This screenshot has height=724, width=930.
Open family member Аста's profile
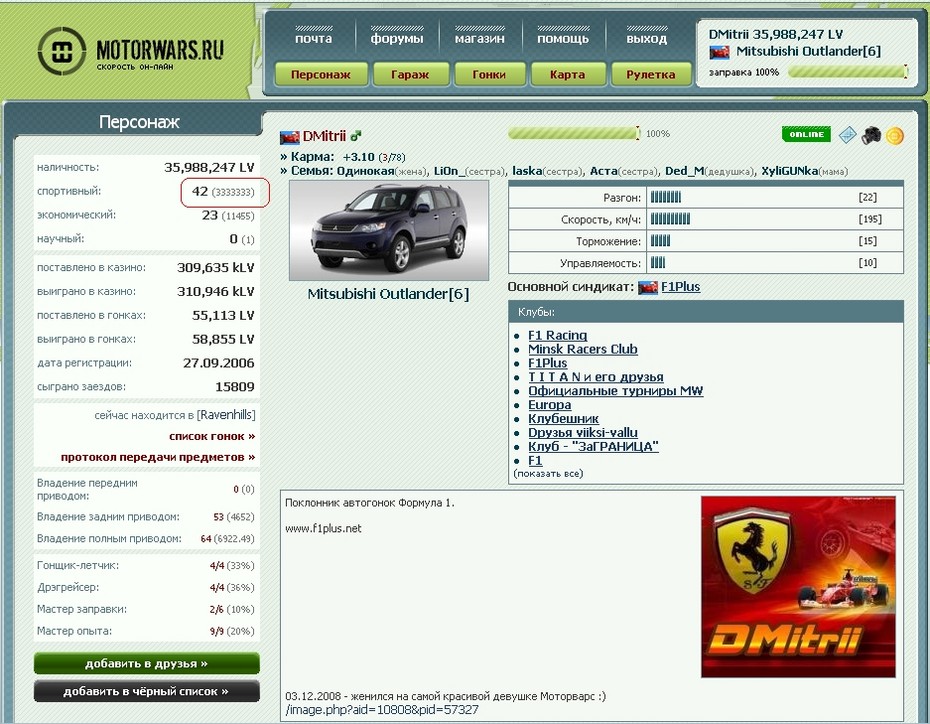(603, 171)
